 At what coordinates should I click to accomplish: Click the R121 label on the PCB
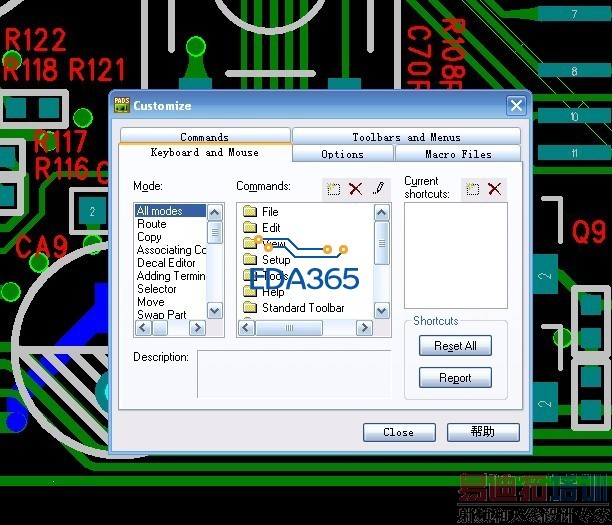click(x=97, y=69)
